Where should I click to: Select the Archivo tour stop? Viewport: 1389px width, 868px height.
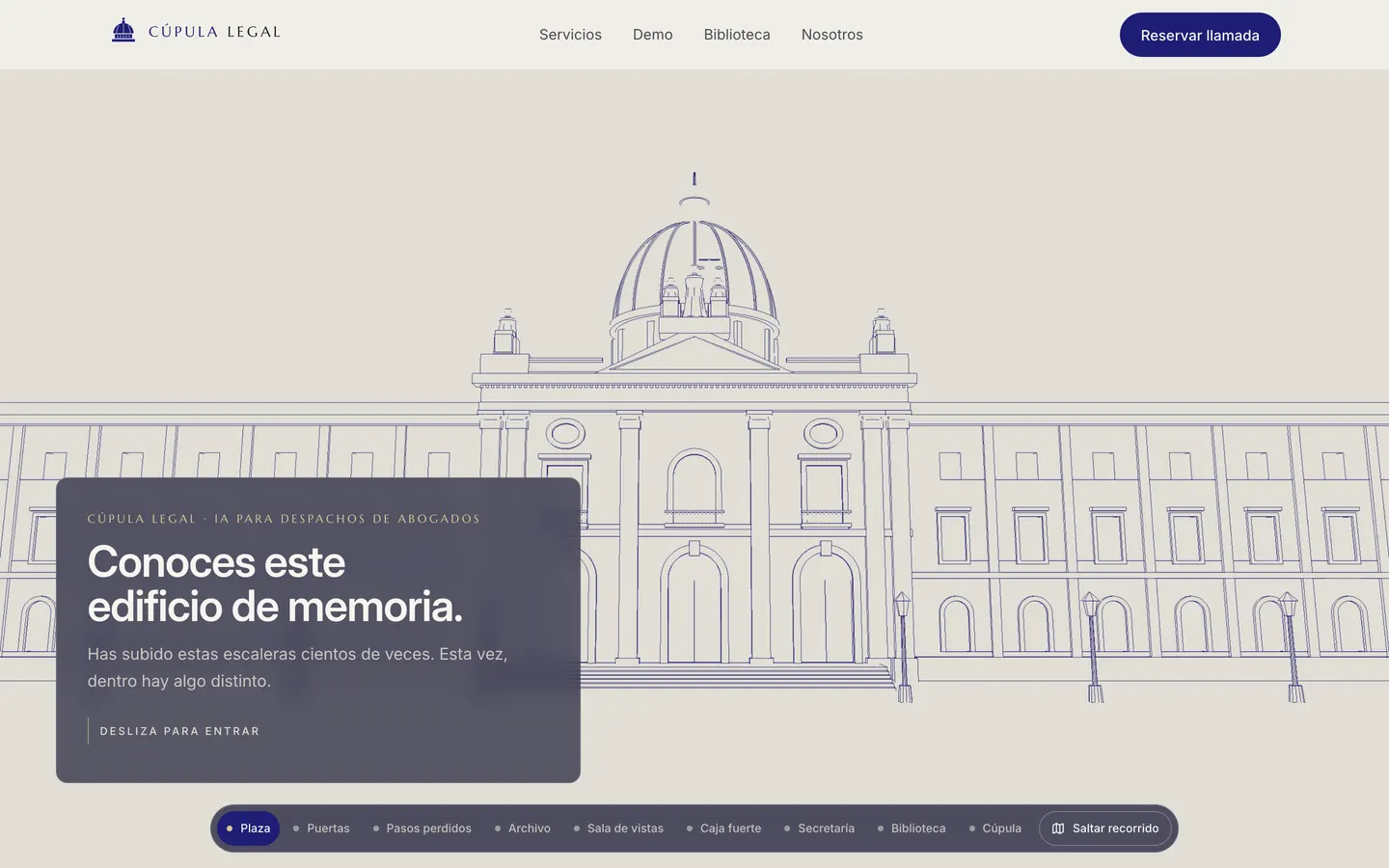tap(523, 828)
